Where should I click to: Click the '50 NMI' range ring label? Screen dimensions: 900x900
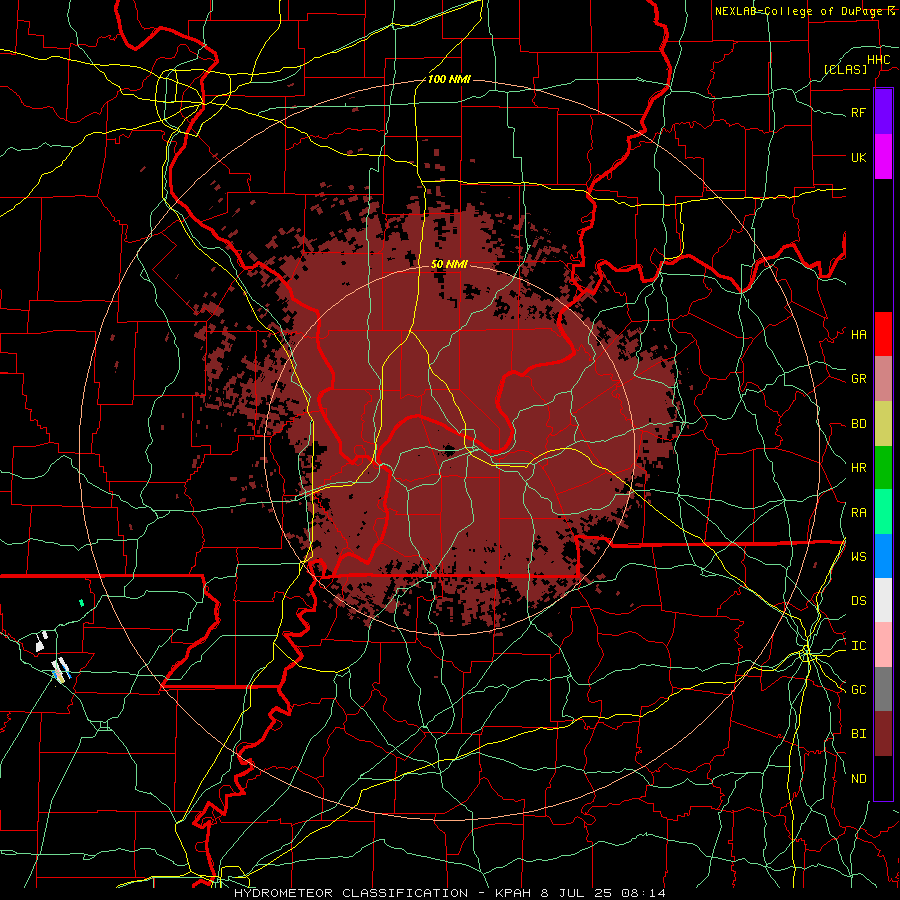point(449,264)
